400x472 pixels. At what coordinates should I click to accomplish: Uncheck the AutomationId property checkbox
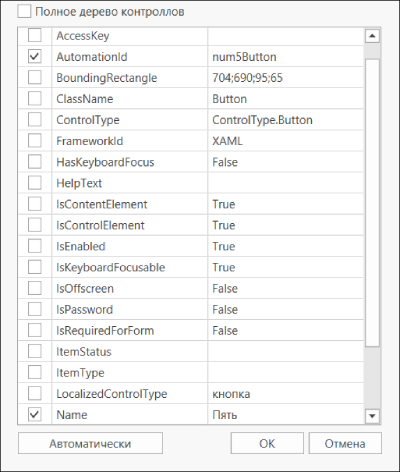click(35, 56)
